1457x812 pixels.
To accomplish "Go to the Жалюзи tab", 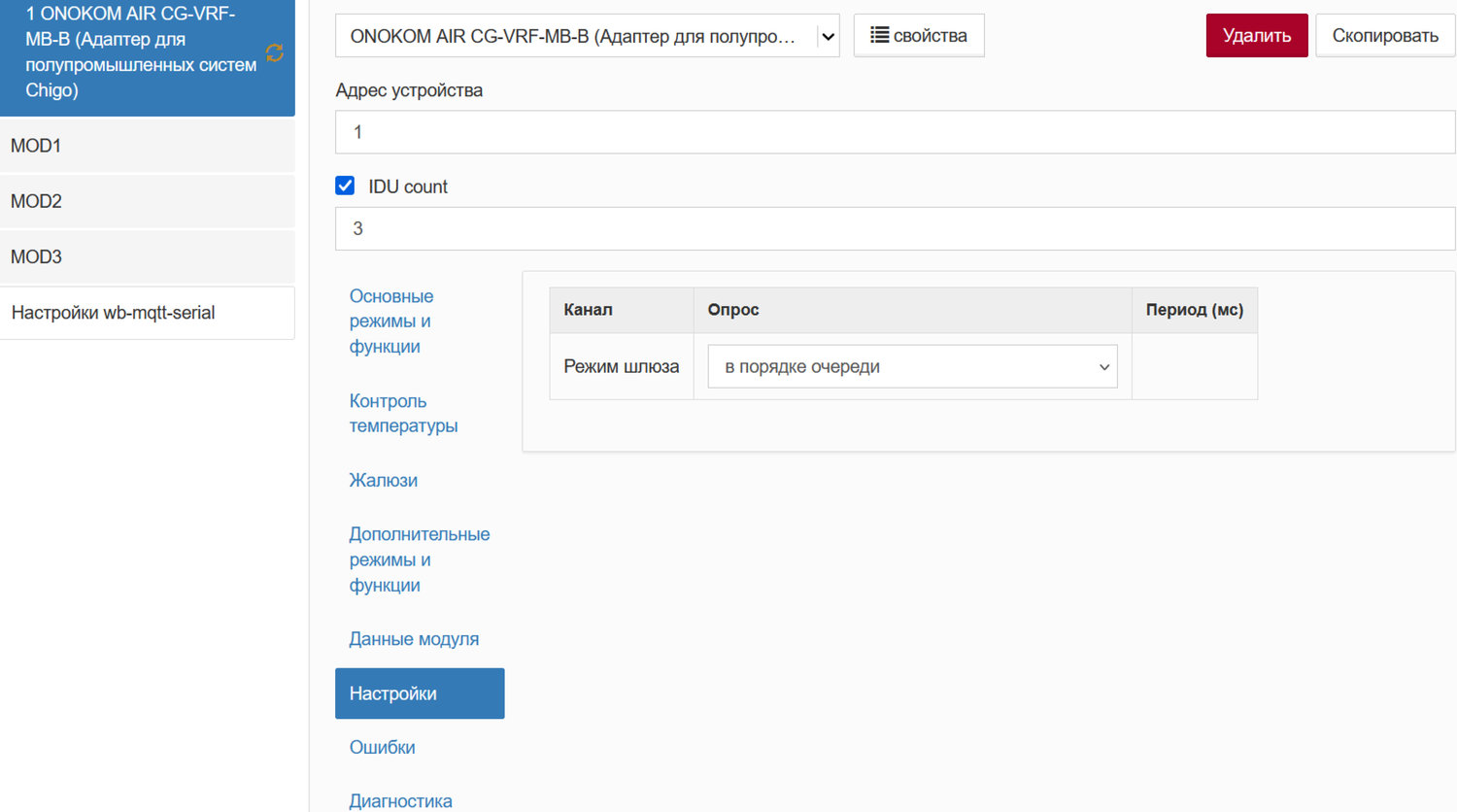I will (x=384, y=480).
